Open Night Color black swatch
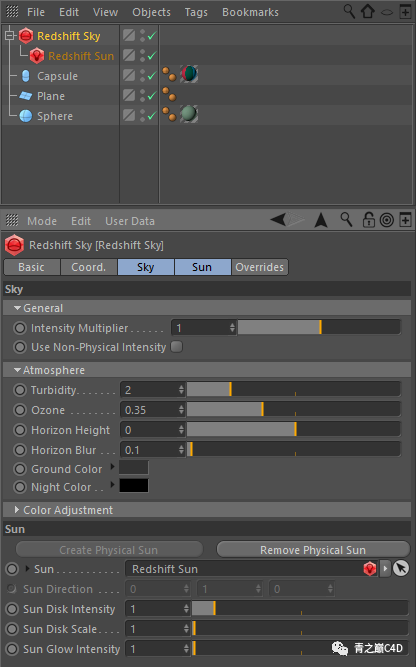This screenshot has width=416, height=667. click(134, 485)
